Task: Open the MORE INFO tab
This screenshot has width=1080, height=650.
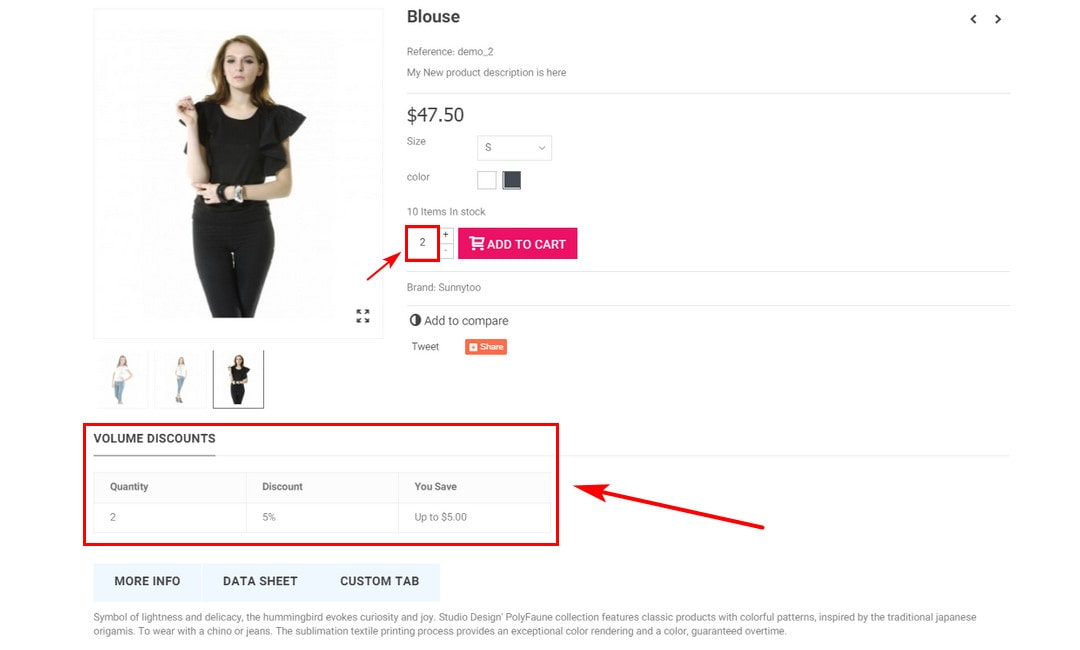Action: pos(147,581)
